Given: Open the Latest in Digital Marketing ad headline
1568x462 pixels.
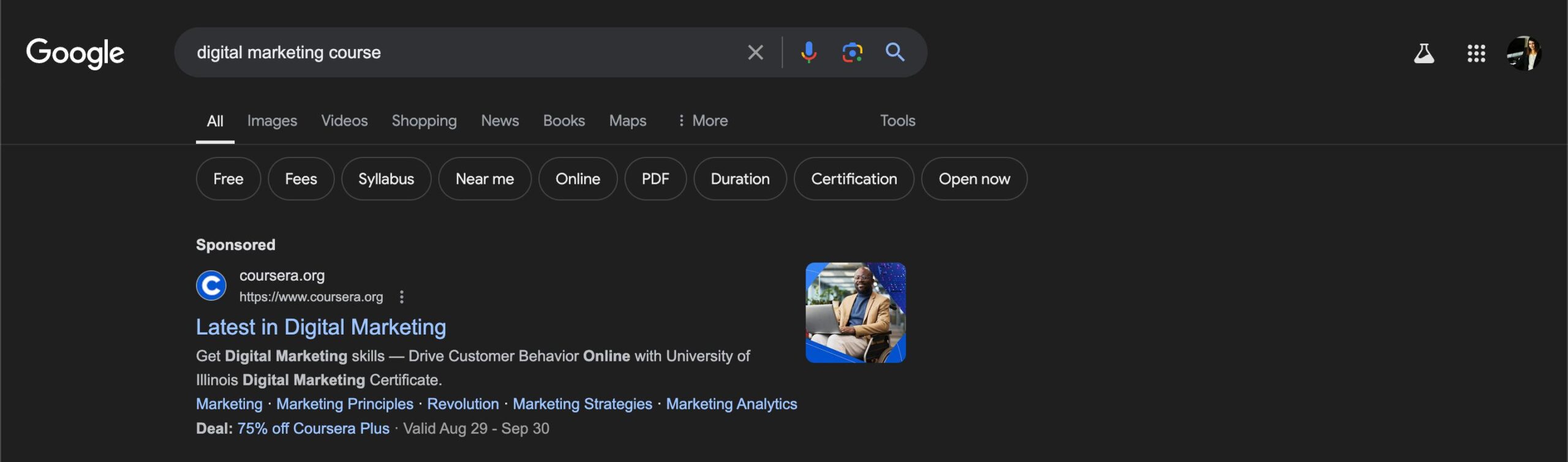Looking at the screenshot, I should [321, 327].
